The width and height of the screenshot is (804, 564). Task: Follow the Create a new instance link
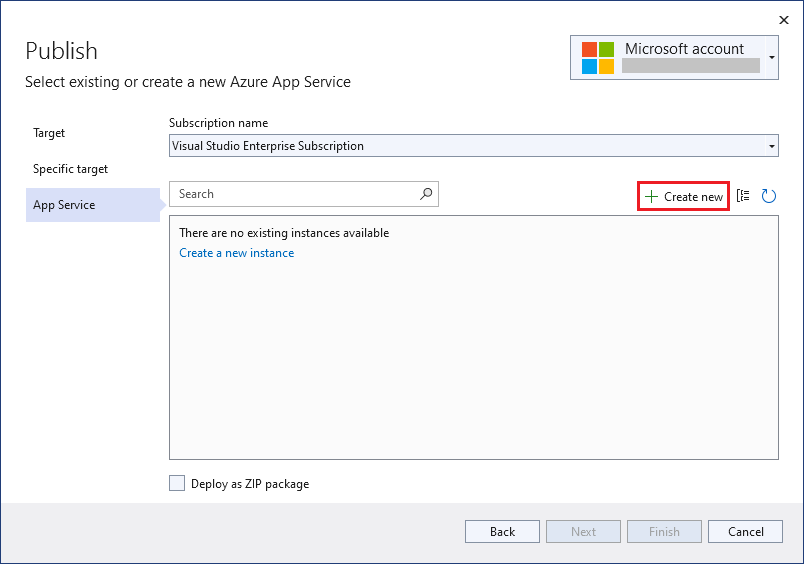(236, 253)
